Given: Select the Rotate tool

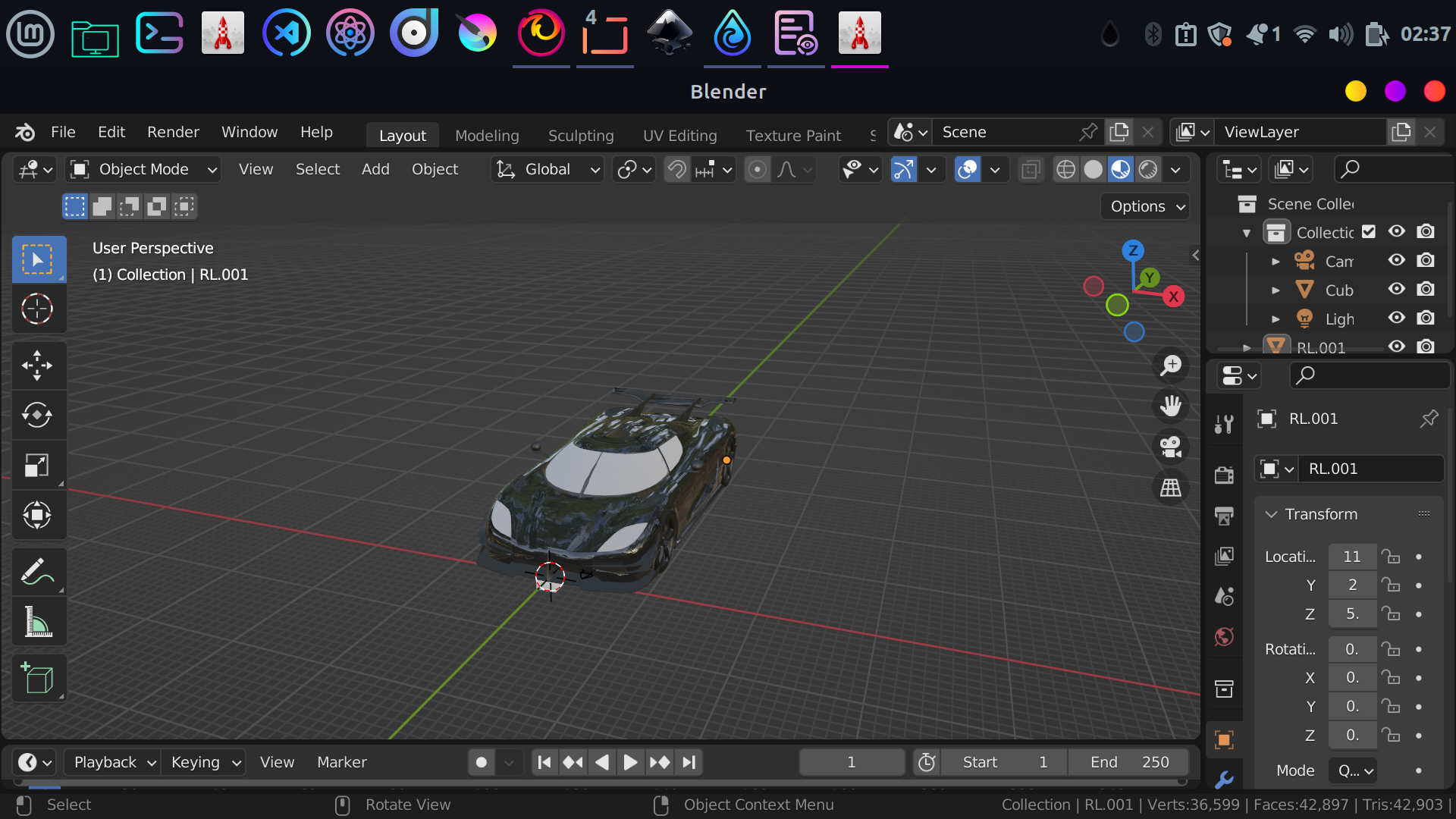Looking at the screenshot, I should click(38, 415).
